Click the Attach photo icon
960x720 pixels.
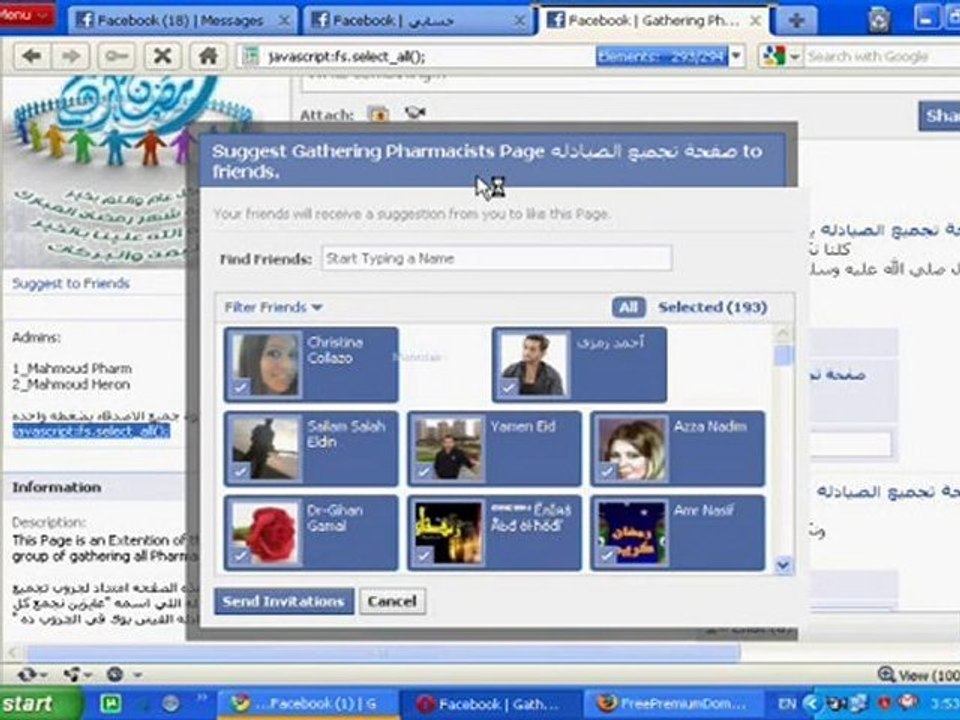[378, 114]
